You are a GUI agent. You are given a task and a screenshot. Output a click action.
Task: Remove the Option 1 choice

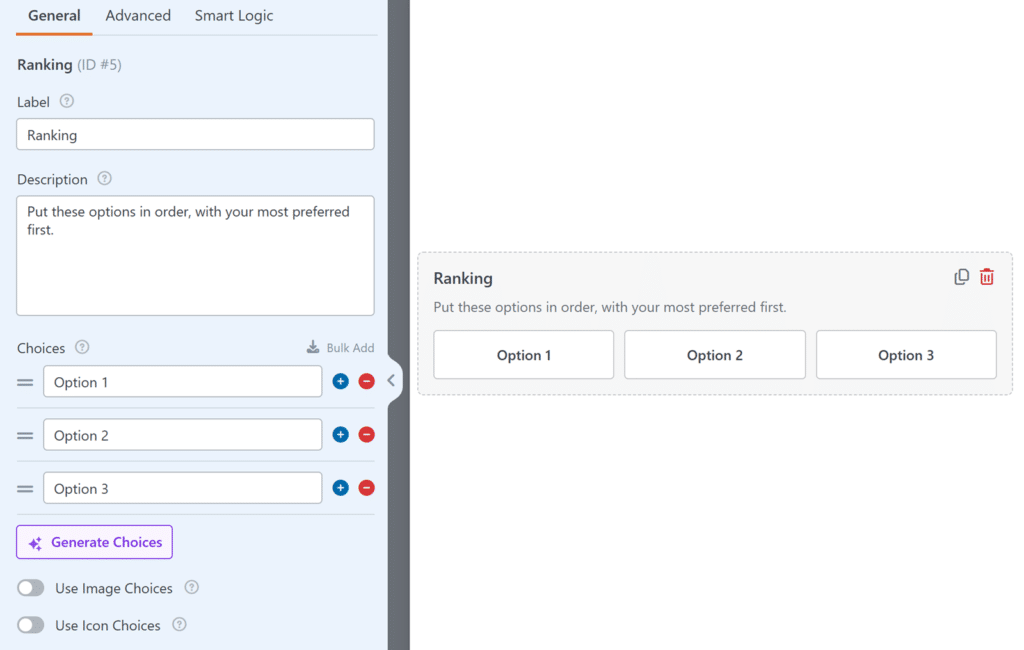pos(366,382)
